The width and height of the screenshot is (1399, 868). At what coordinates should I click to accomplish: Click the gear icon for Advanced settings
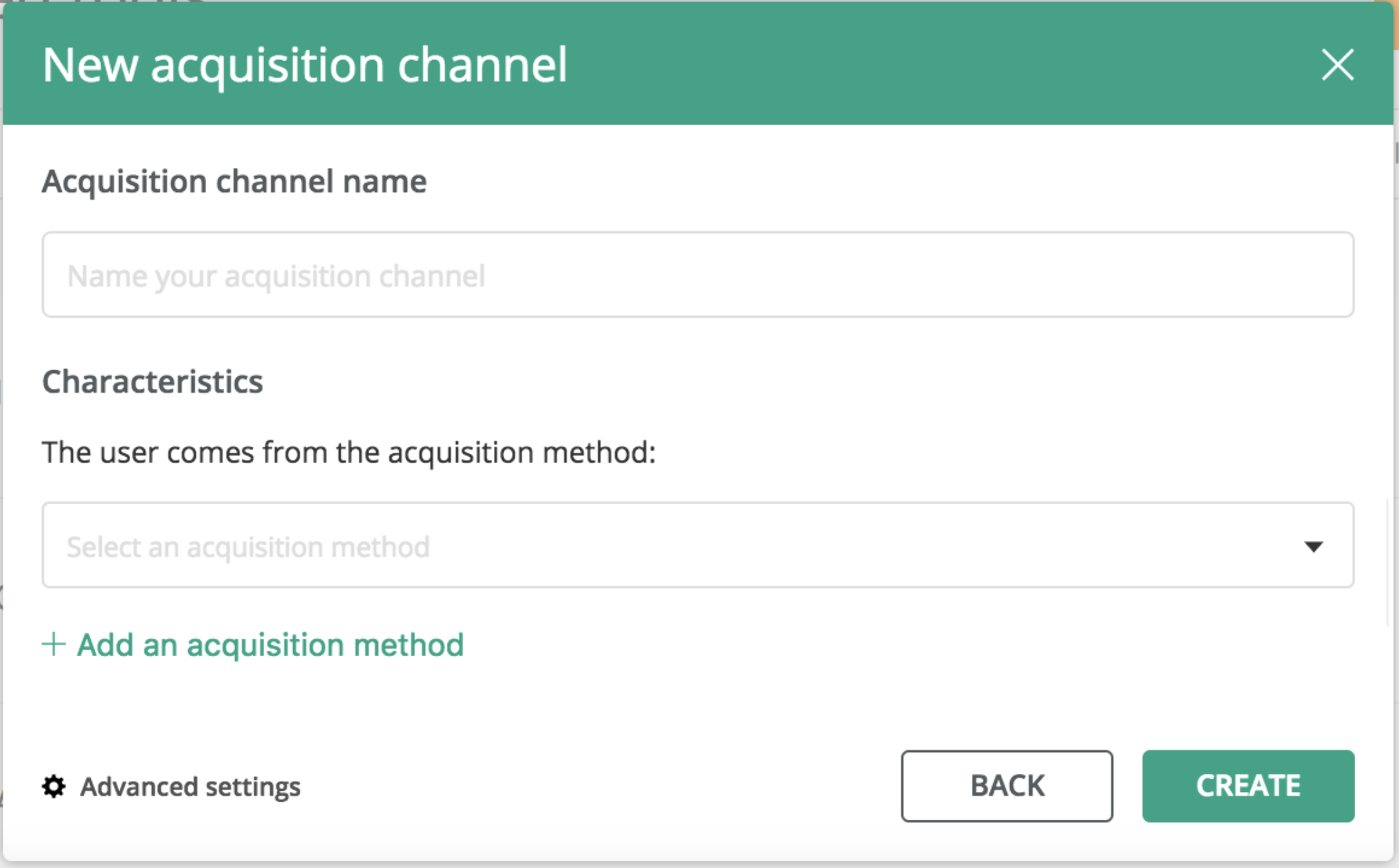click(x=53, y=786)
